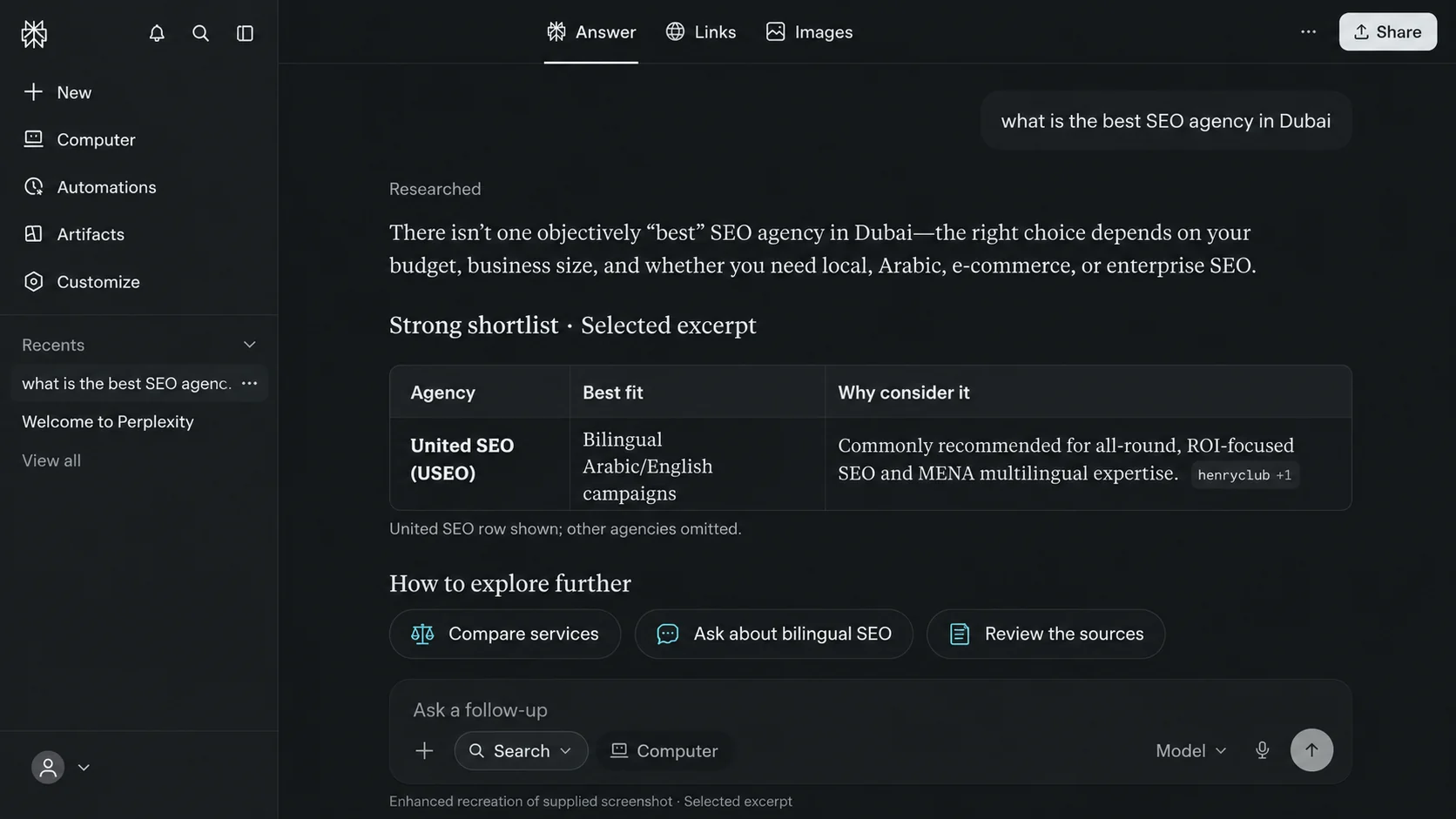Open the henryclub +1 source citation
This screenshot has width=1456, height=819.
pos(1244,475)
